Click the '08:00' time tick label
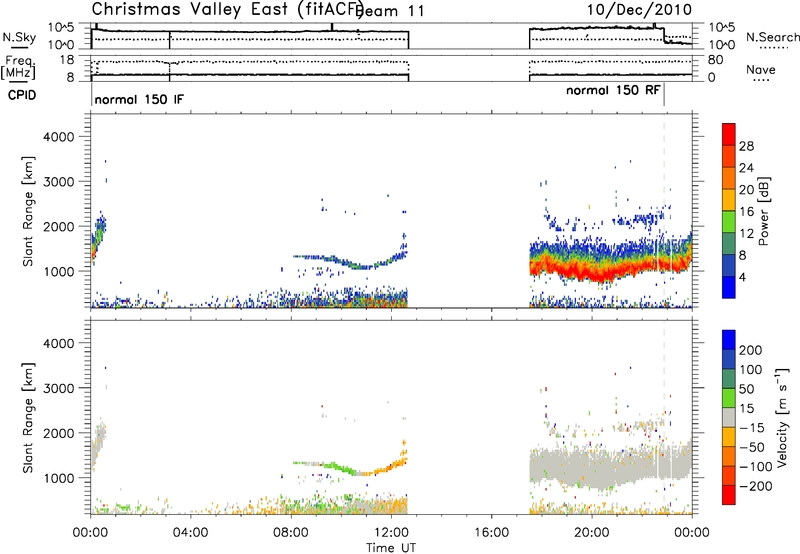 point(291,533)
